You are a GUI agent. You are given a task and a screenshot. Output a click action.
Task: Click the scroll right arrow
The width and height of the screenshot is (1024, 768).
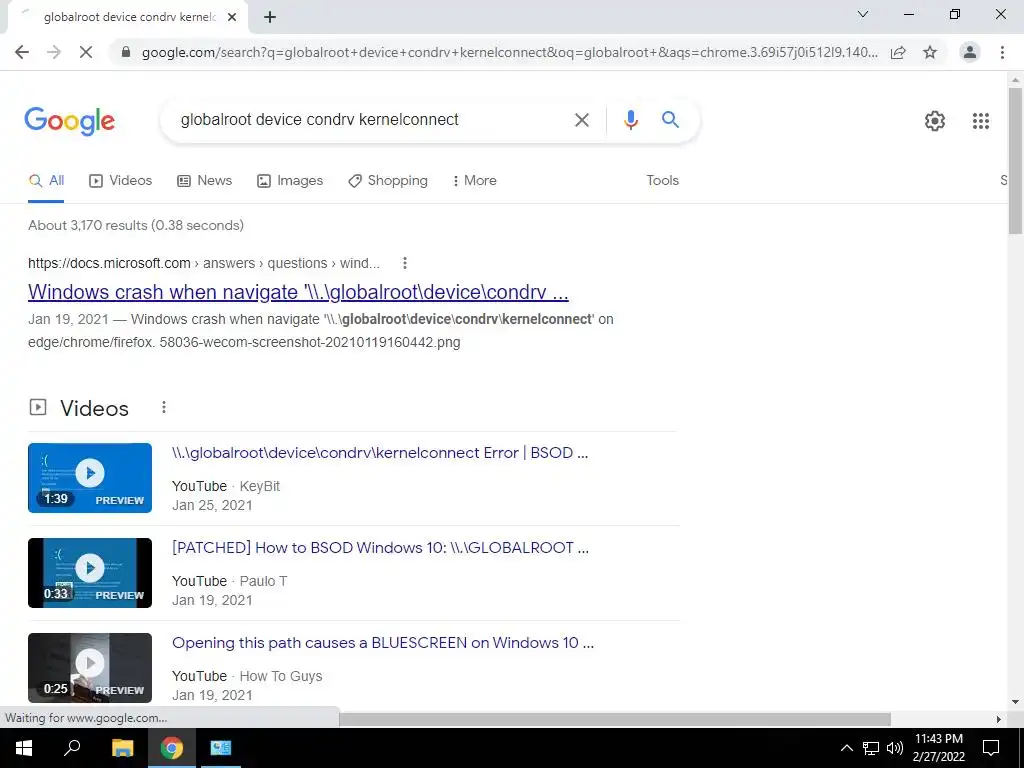tap(999, 719)
